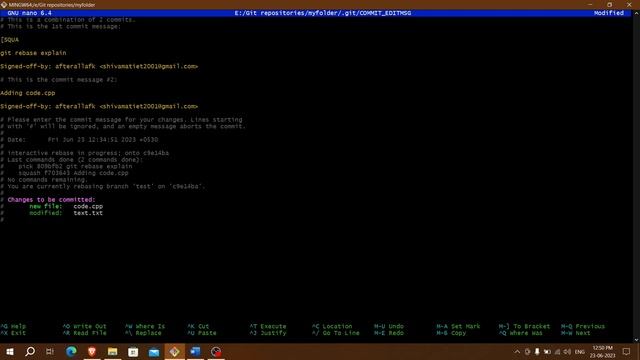Open Microsoft Store from the taskbar

click(133, 351)
